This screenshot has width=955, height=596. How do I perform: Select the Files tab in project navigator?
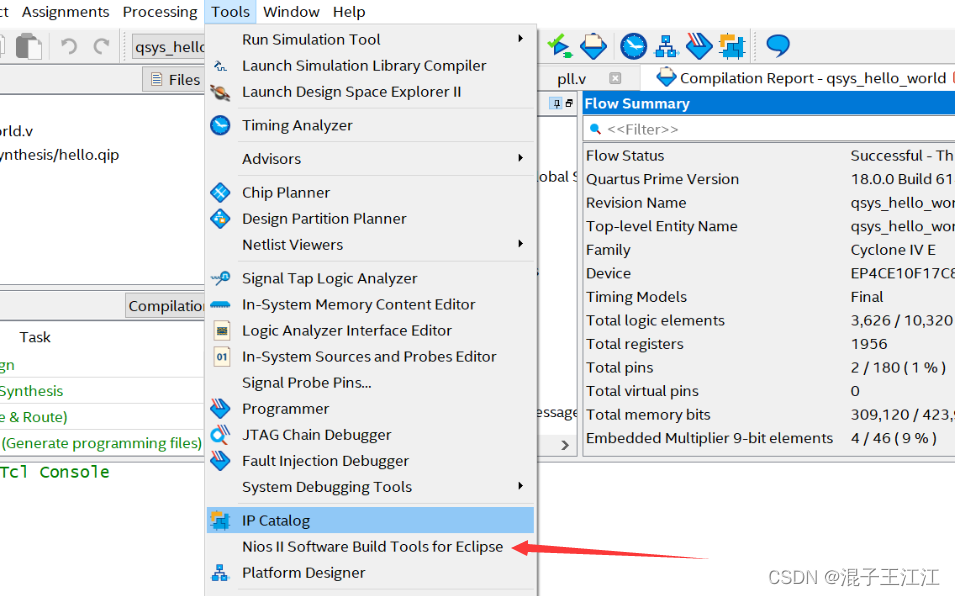click(x=175, y=80)
